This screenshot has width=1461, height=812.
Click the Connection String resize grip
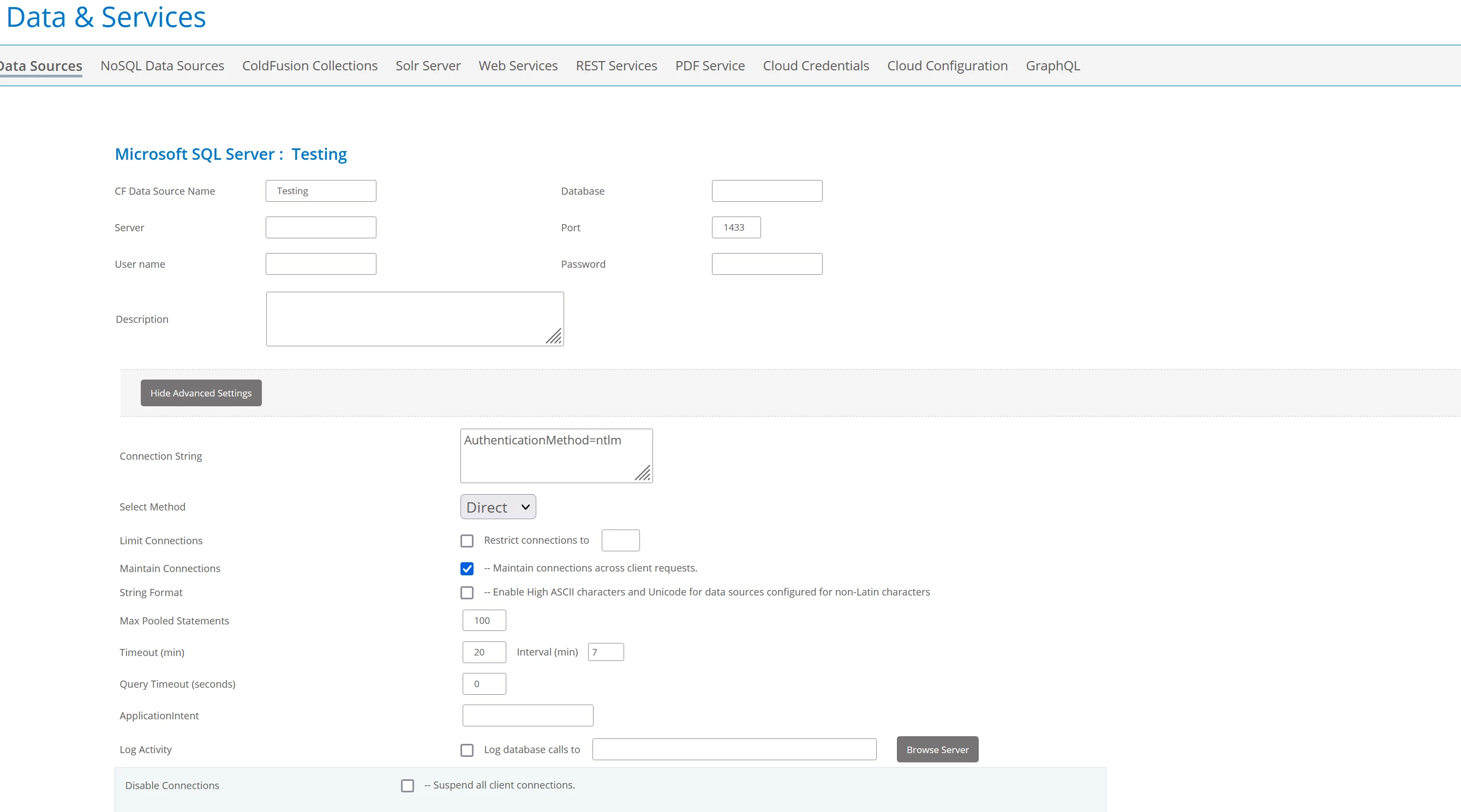point(643,473)
